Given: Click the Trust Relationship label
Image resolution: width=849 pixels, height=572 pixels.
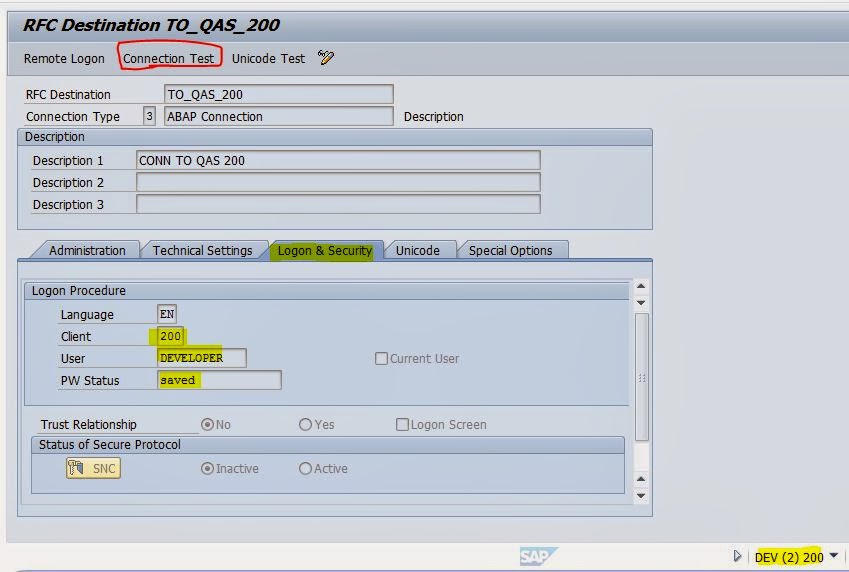Looking at the screenshot, I should click(89, 424).
